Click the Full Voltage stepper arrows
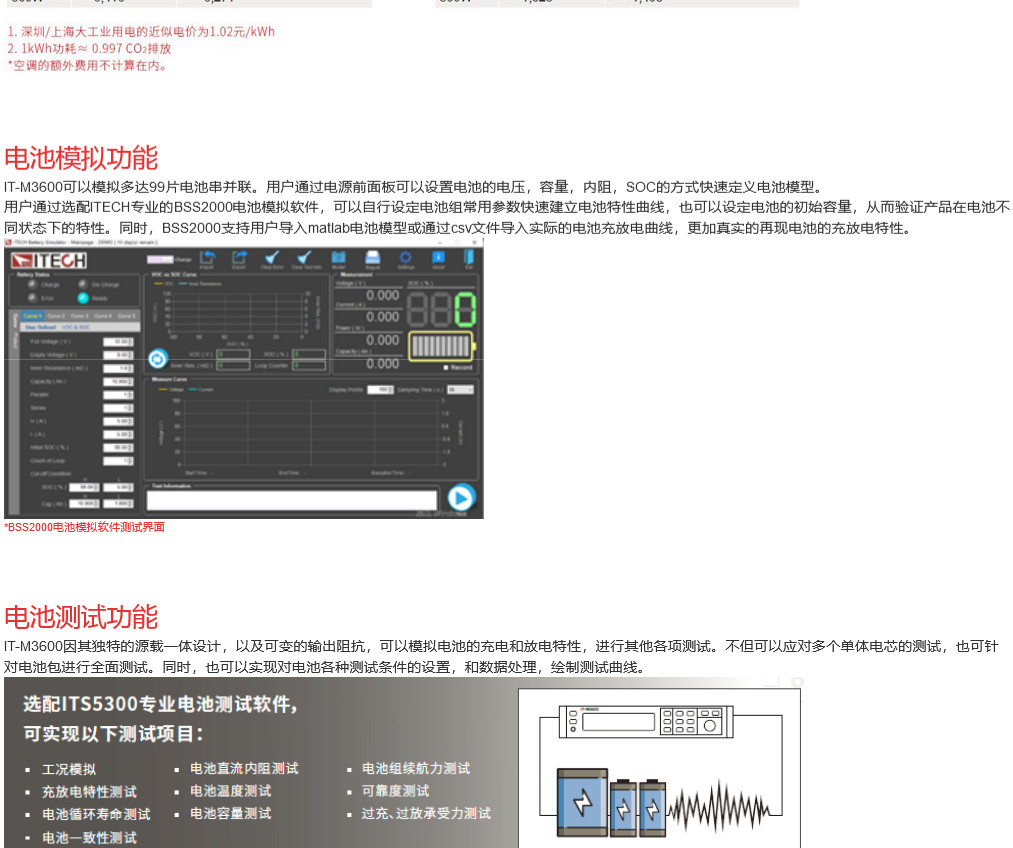Viewport: 1013px width, 848px height. pos(130,342)
